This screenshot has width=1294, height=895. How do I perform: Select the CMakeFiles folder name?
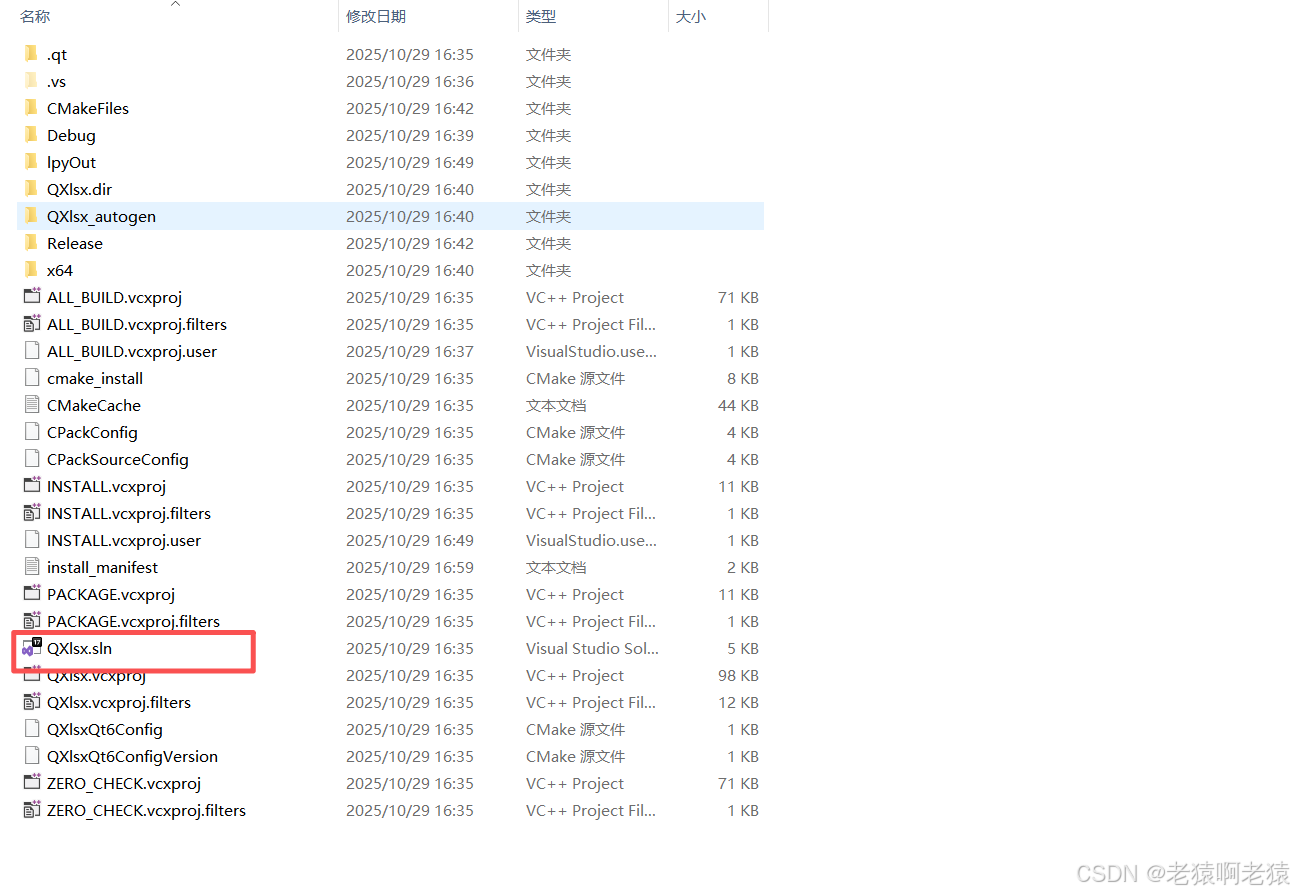[x=88, y=108]
